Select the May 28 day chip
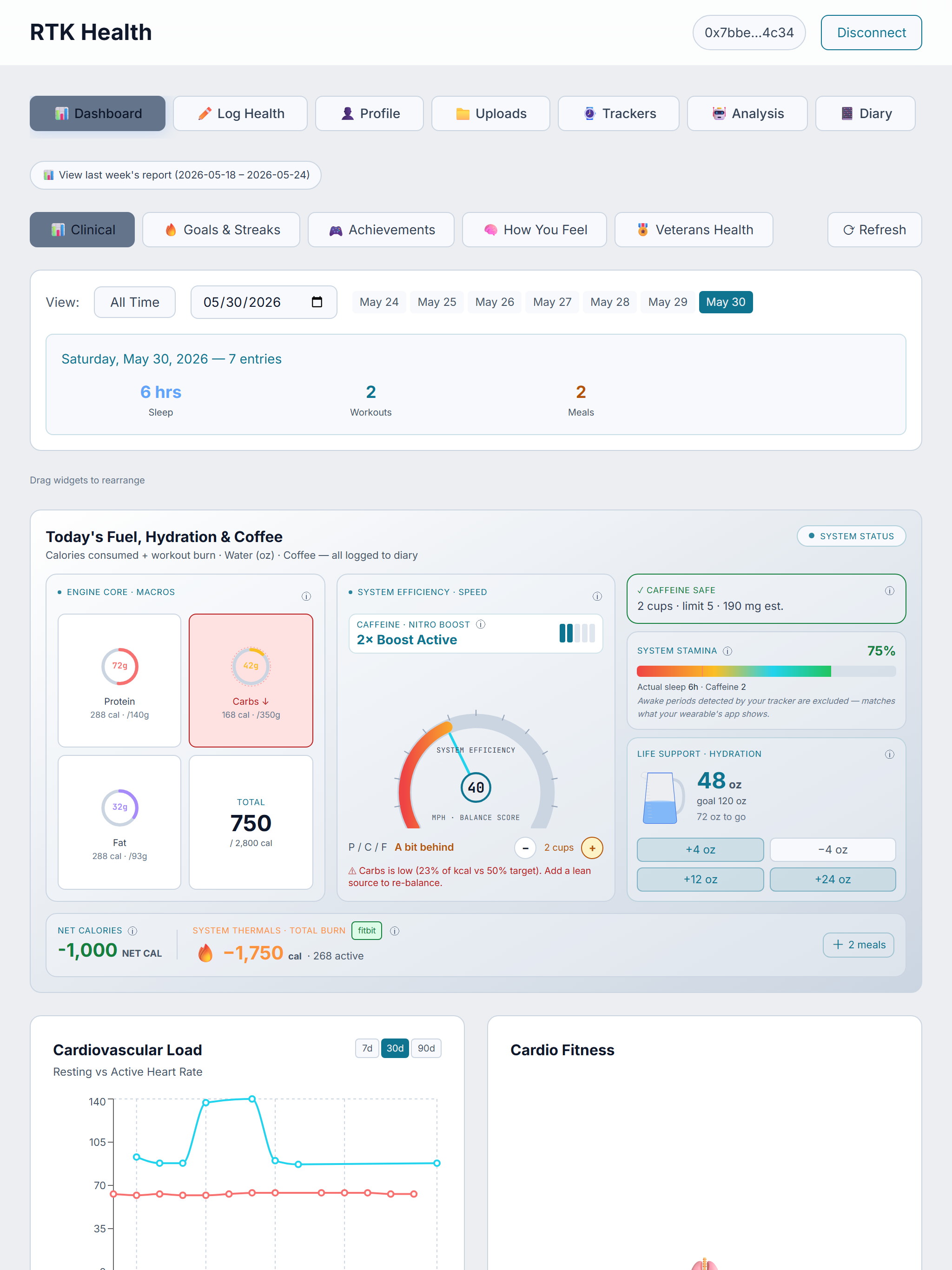This screenshot has width=952, height=1270. (610, 302)
